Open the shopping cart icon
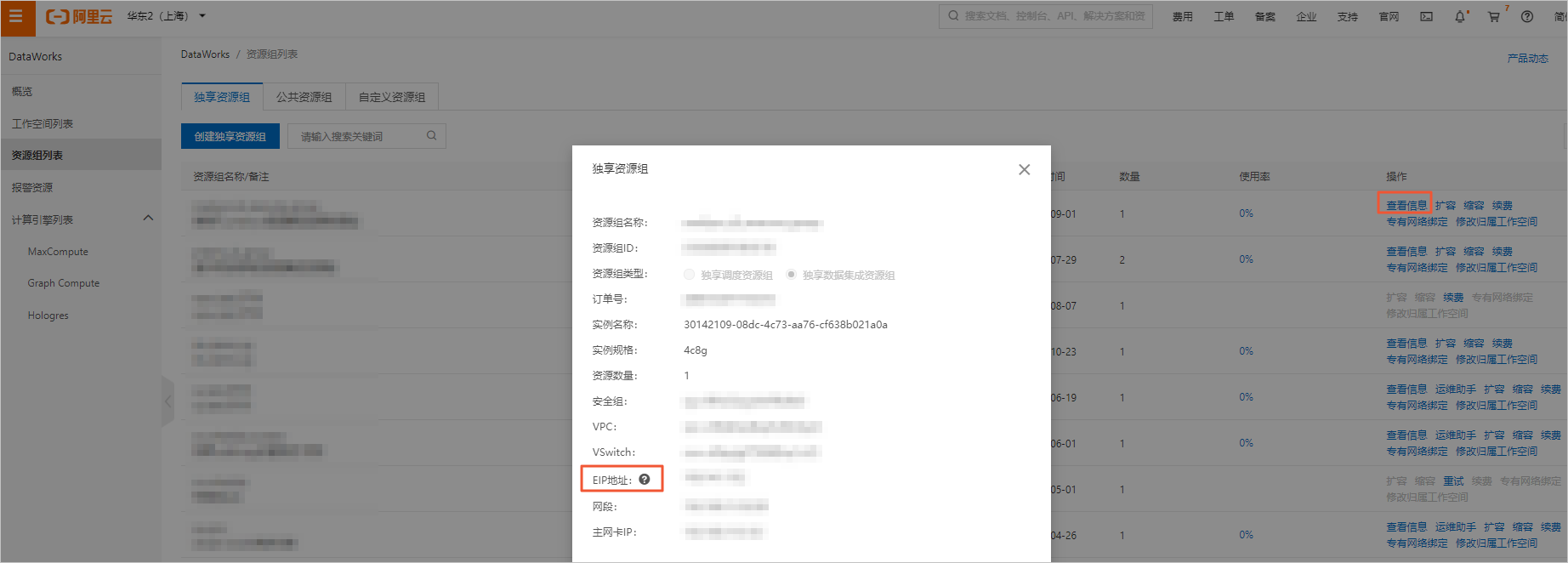1568x563 pixels. [1494, 17]
